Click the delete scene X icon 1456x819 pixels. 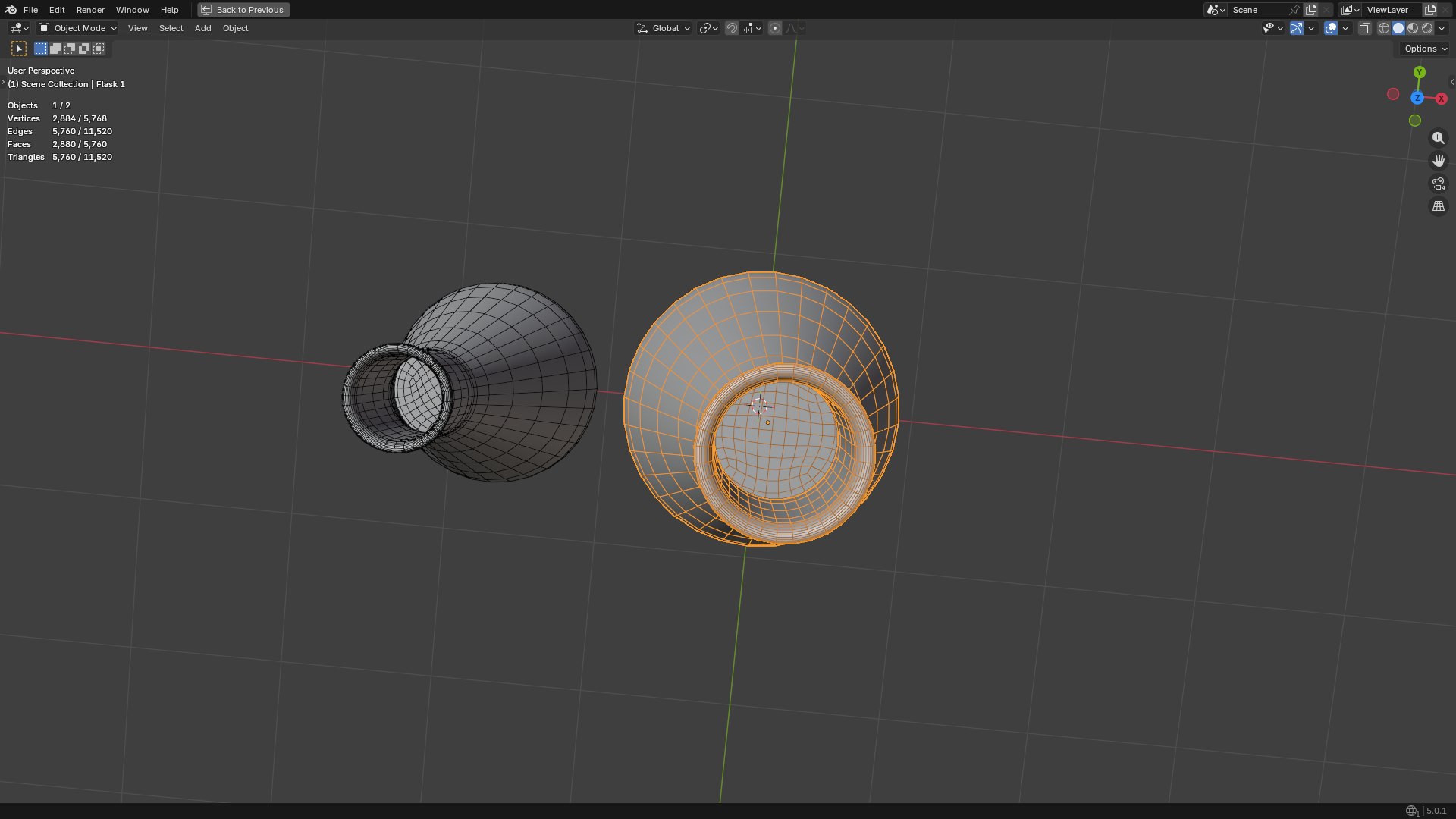[x=1326, y=10]
